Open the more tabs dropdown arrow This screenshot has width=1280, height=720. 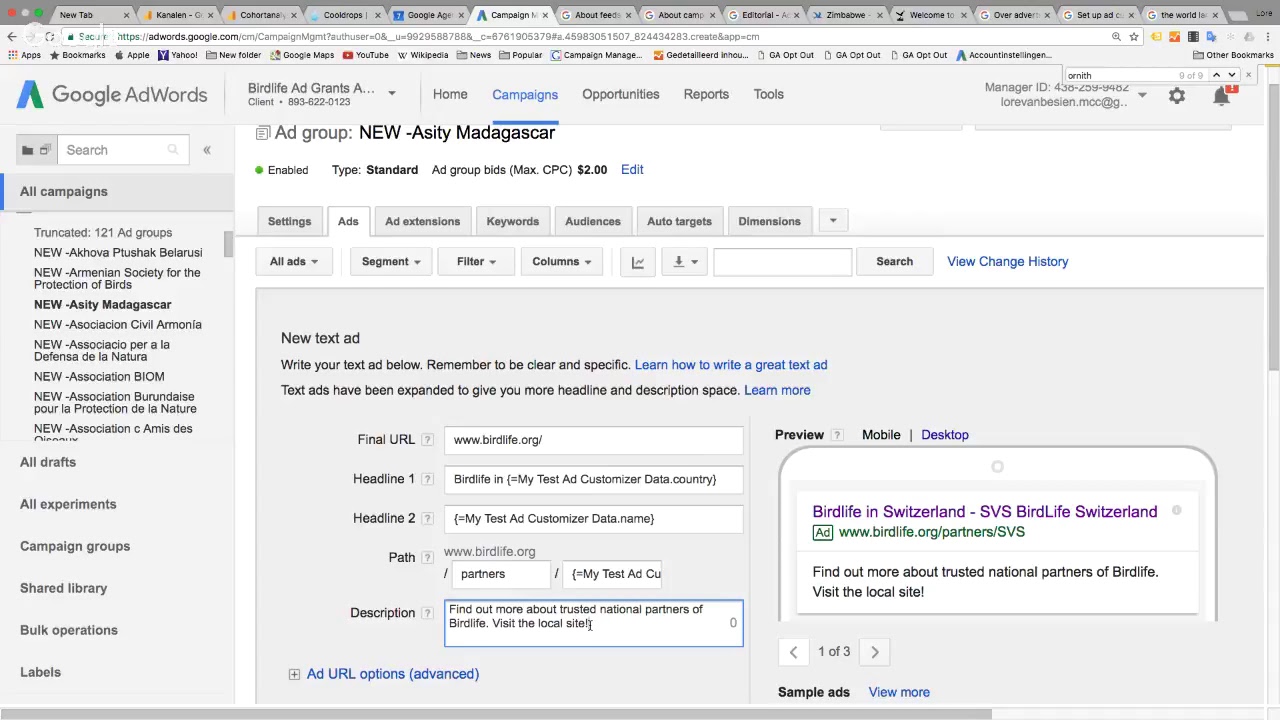[833, 221]
